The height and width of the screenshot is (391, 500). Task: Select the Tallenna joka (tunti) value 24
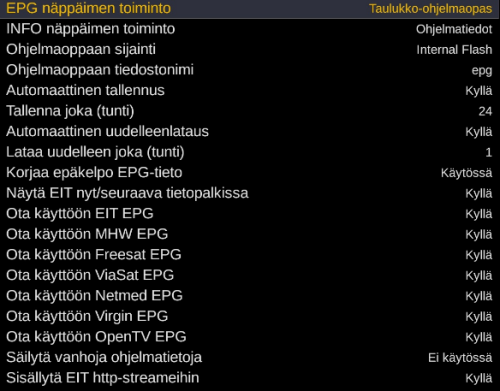[485, 111]
